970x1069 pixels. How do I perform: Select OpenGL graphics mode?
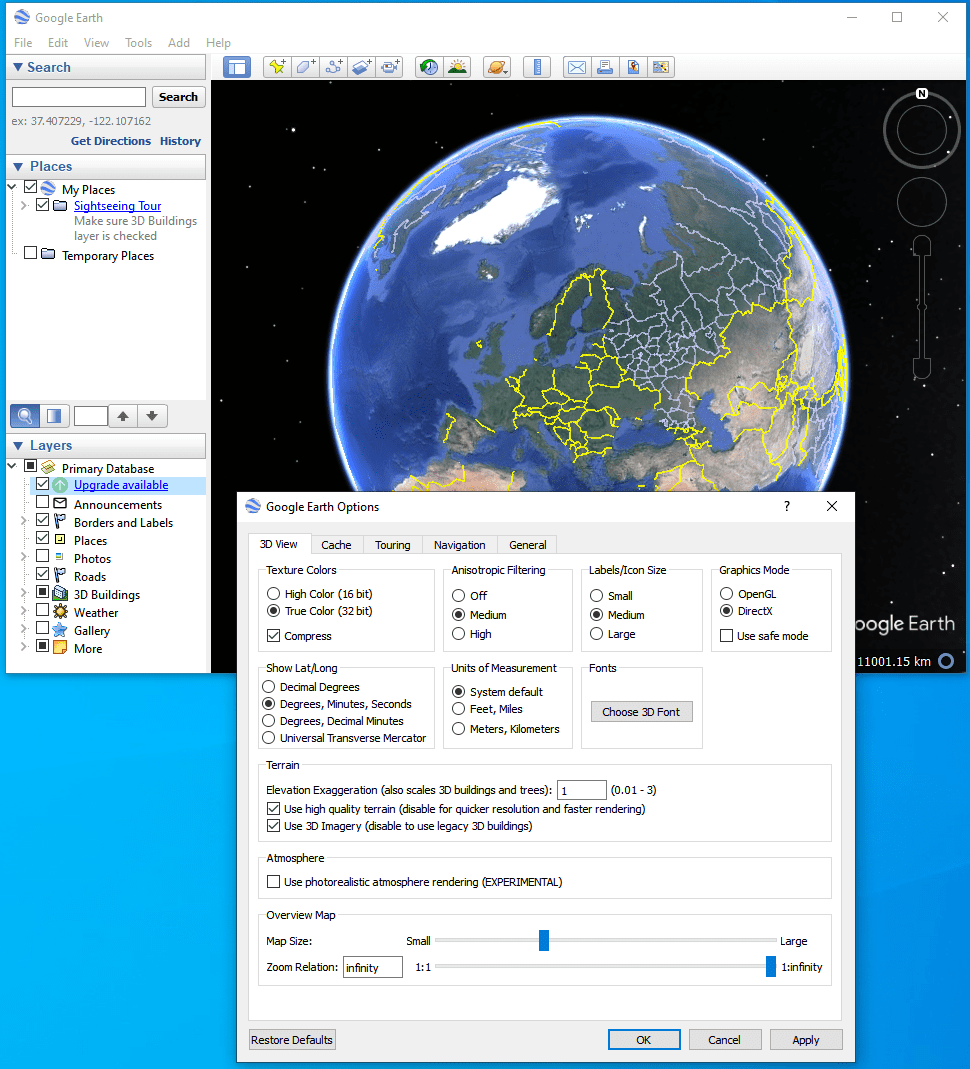coord(727,594)
